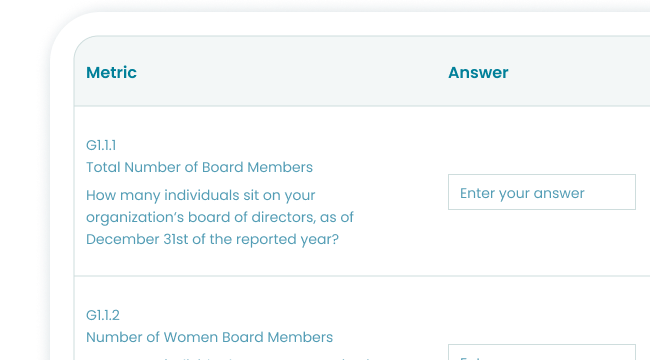650x360 pixels.
Task: Click the 'Metric' column header
Action: tap(112, 73)
